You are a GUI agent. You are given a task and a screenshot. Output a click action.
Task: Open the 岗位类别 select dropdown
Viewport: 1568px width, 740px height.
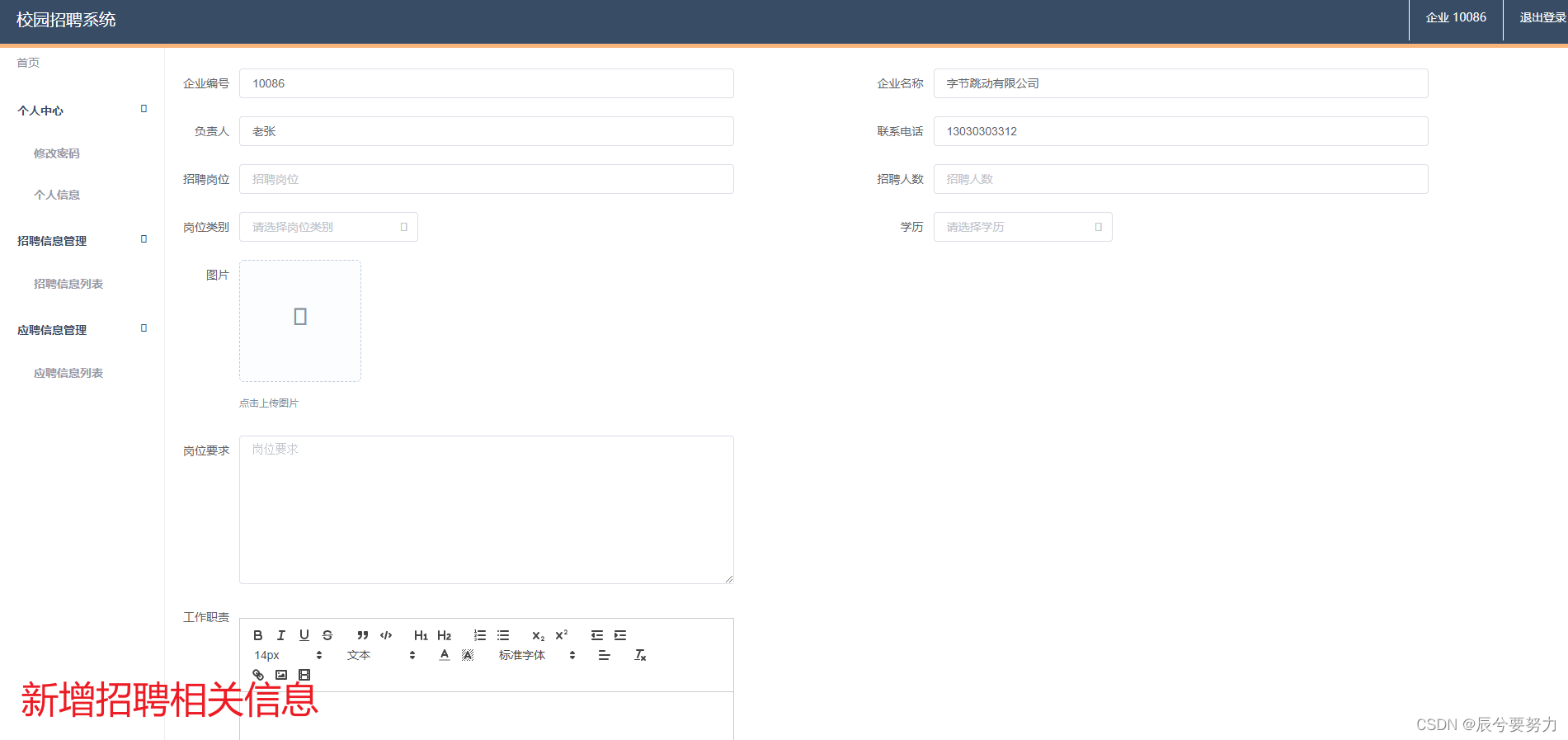(328, 227)
